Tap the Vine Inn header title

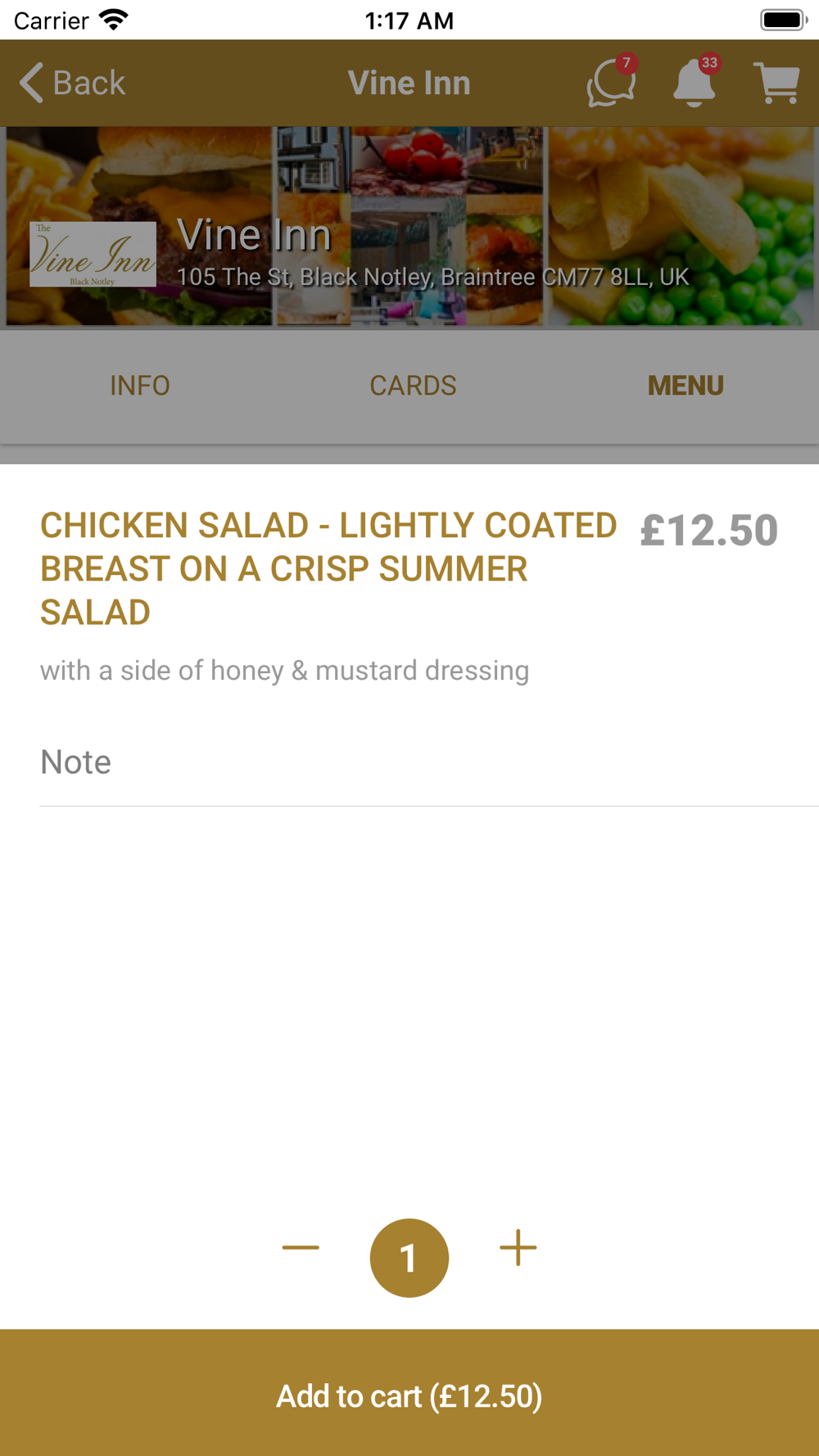point(409,83)
